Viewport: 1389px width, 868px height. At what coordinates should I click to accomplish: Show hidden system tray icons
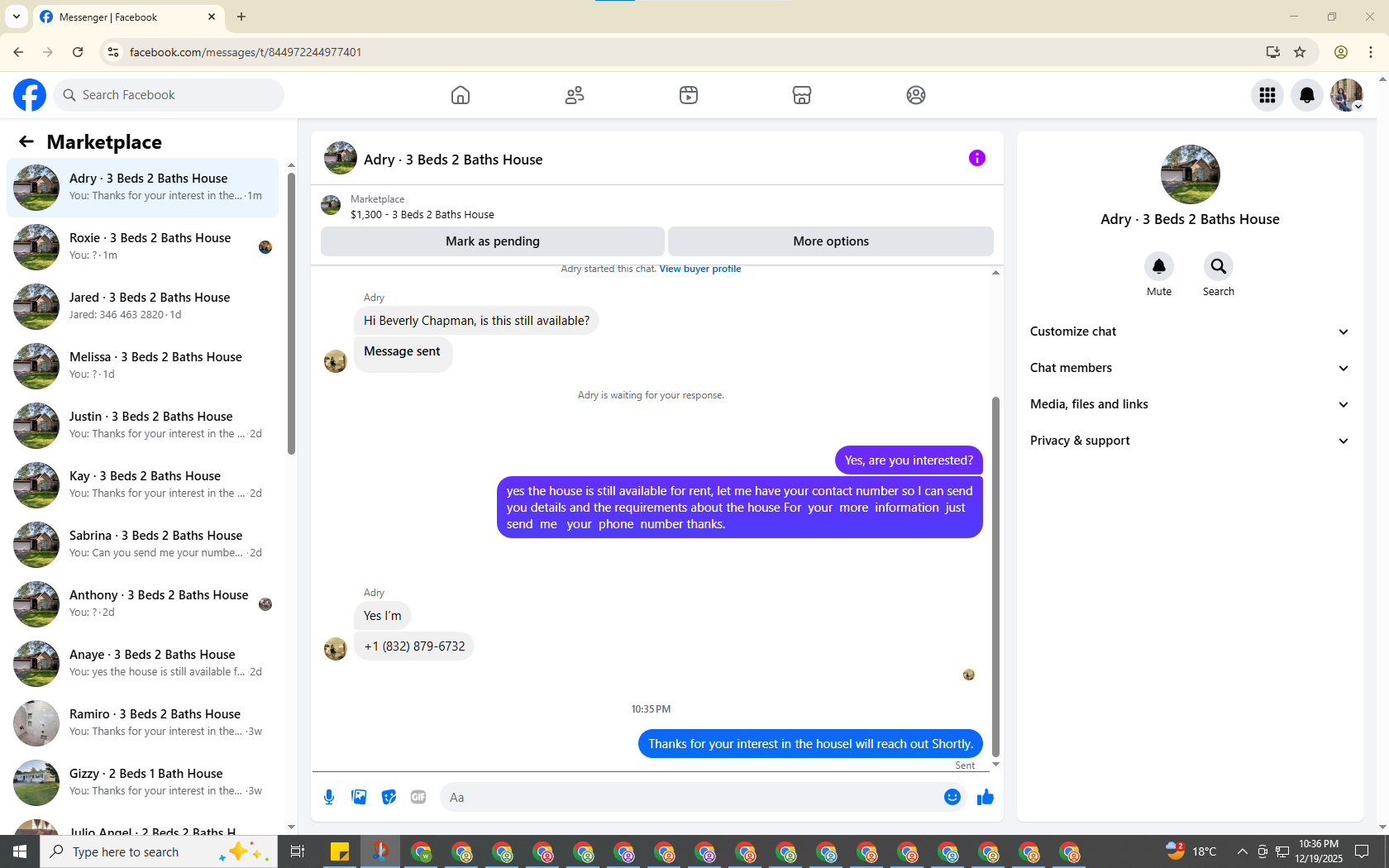[x=1242, y=851]
